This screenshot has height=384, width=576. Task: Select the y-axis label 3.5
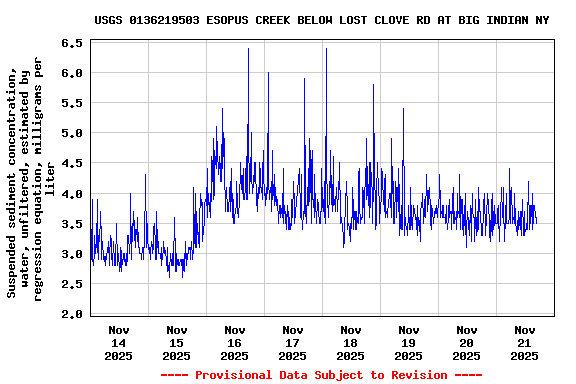72,224
